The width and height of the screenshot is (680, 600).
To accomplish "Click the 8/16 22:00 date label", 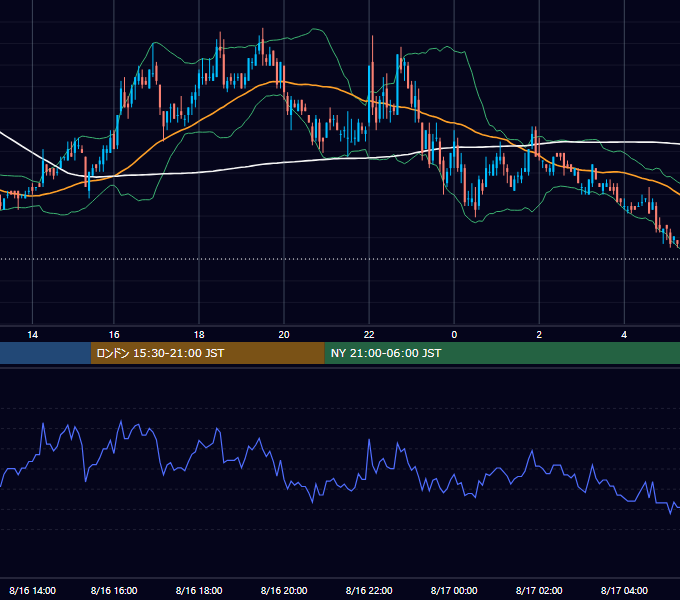I will coord(369,590).
